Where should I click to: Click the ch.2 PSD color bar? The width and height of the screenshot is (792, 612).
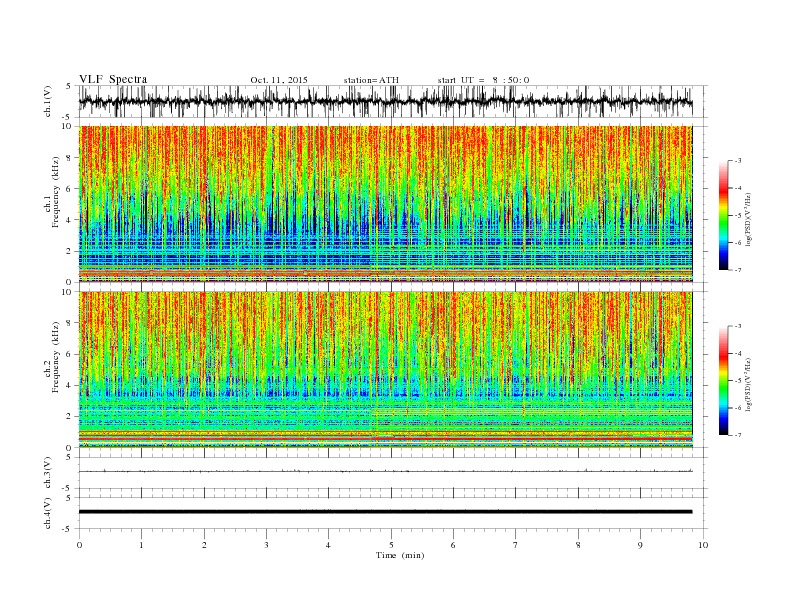[x=724, y=380]
